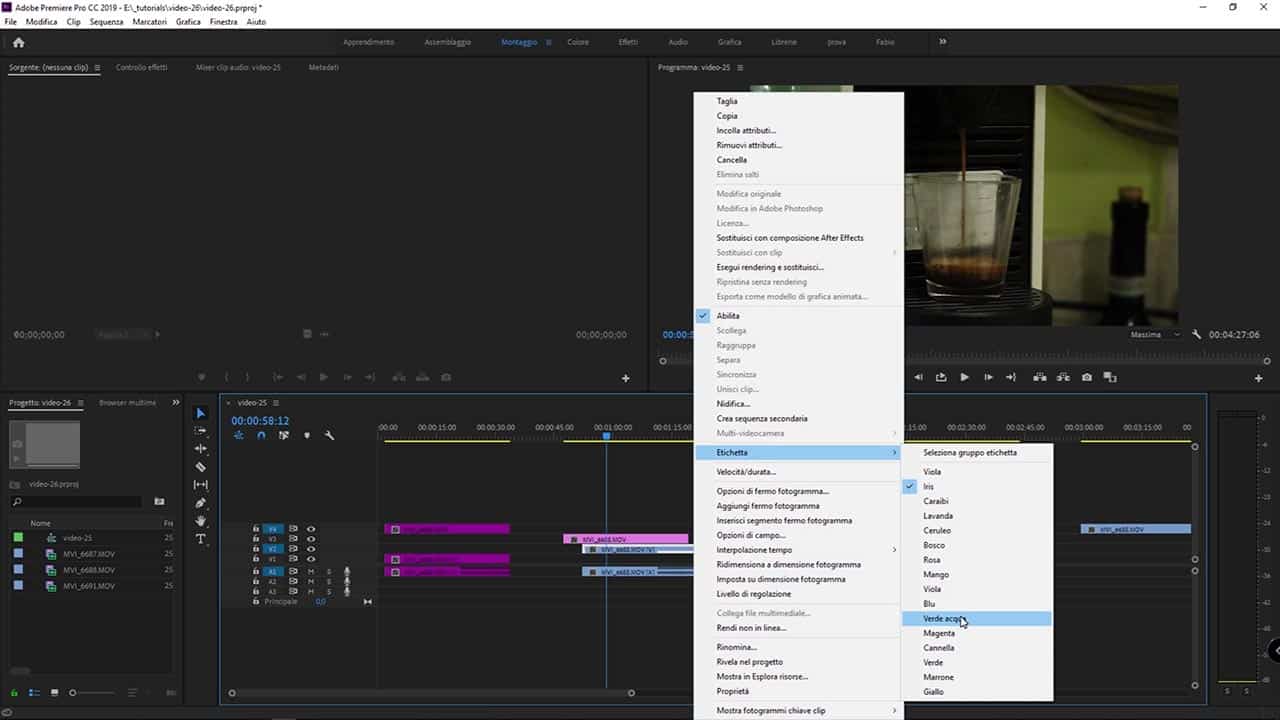
Task: Select the Razor tool in timeline toolbar
Action: point(200,467)
